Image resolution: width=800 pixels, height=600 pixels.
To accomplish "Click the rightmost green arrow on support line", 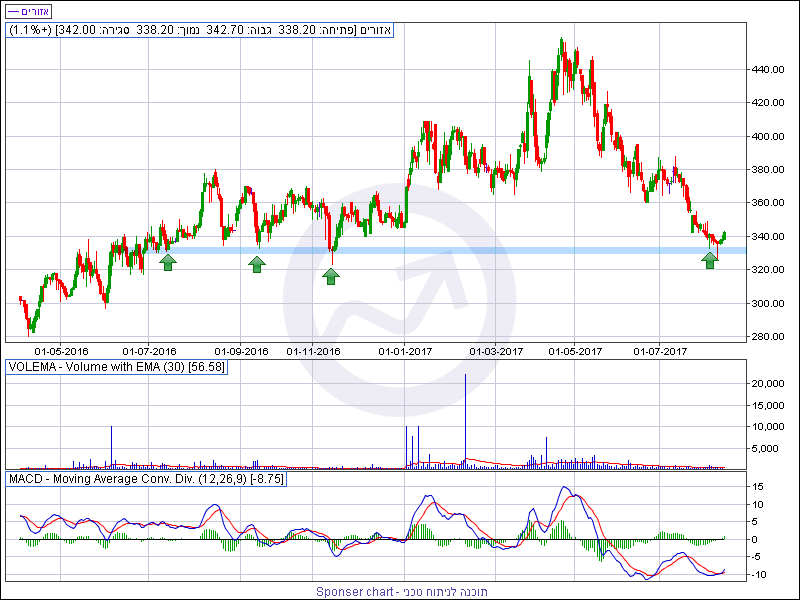I will pos(710,260).
